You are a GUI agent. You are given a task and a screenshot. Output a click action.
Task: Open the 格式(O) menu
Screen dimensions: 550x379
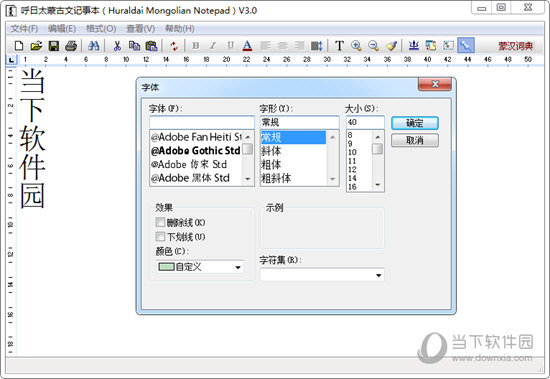[x=101, y=29]
